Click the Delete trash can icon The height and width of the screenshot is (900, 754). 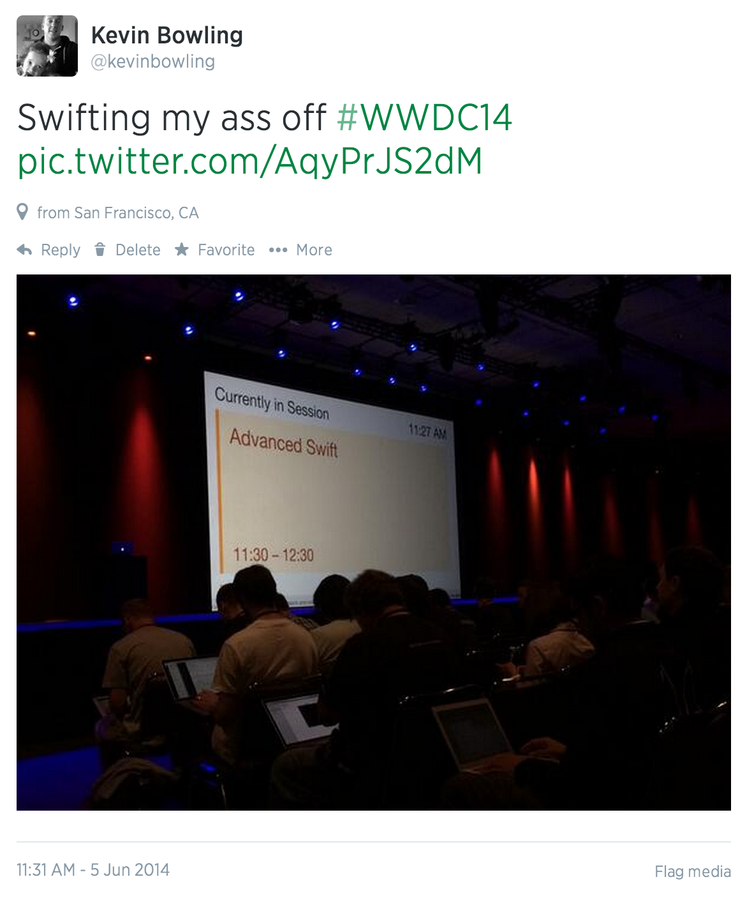click(100, 250)
